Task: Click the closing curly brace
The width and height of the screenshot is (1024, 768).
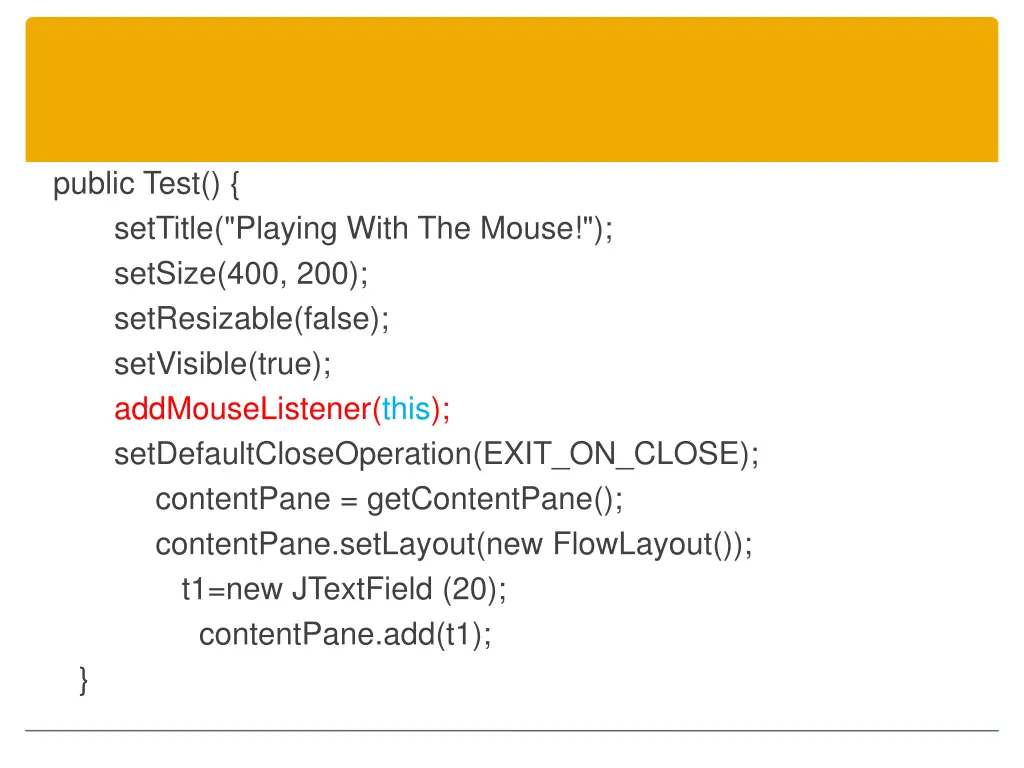Action: [x=83, y=680]
